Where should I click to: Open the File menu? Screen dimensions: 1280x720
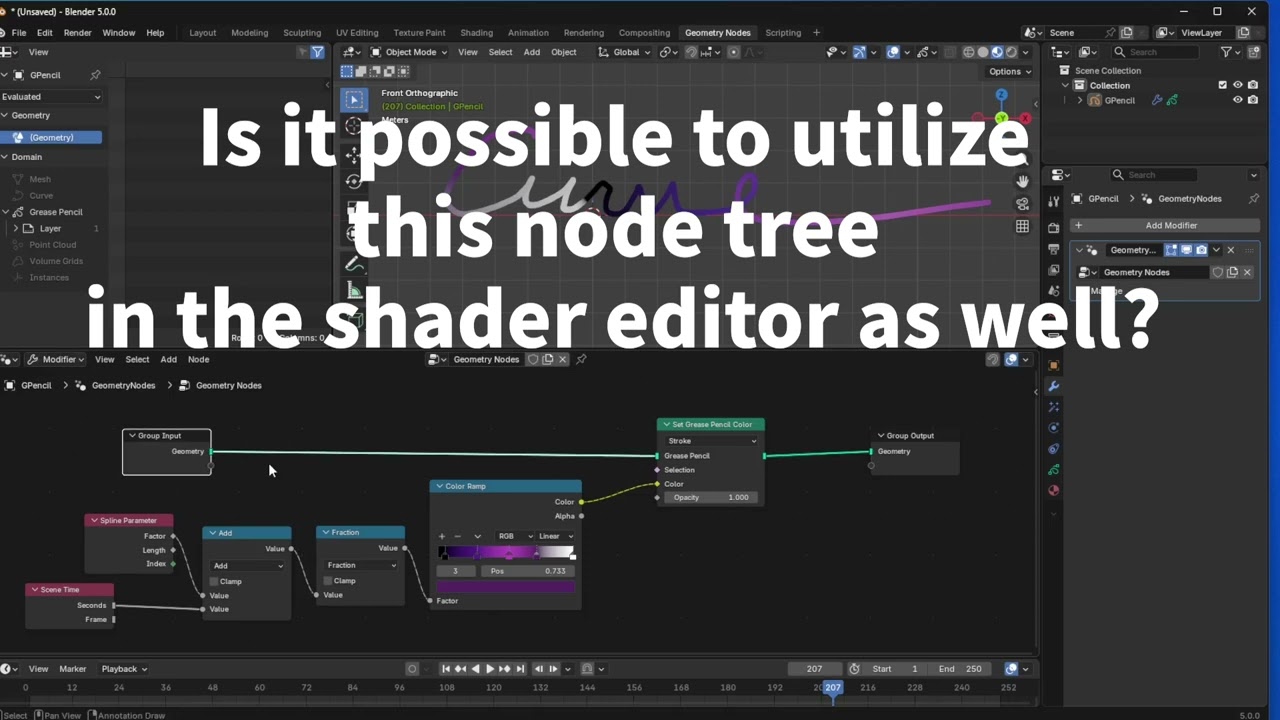[19, 33]
